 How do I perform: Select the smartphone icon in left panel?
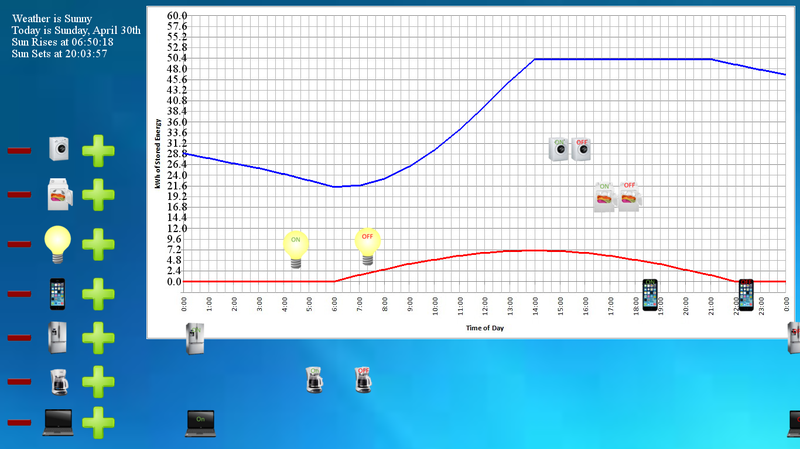[x=59, y=293]
